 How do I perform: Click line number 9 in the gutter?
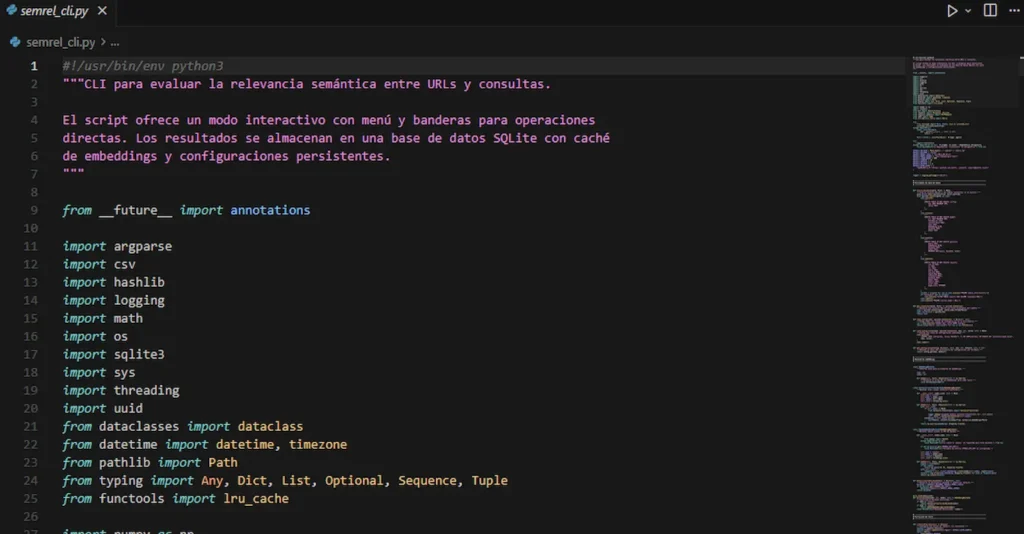click(34, 210)
